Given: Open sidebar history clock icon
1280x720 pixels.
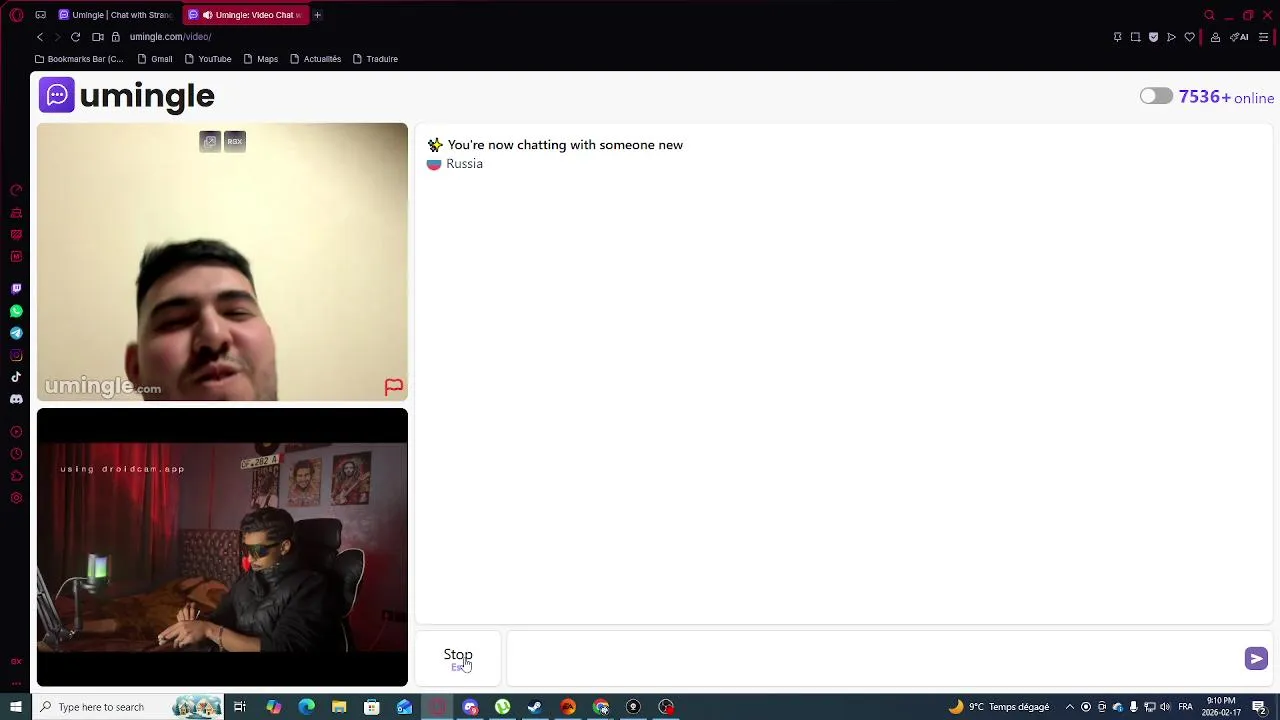Looking at the screenshot, I should click(x=16, y=454).
